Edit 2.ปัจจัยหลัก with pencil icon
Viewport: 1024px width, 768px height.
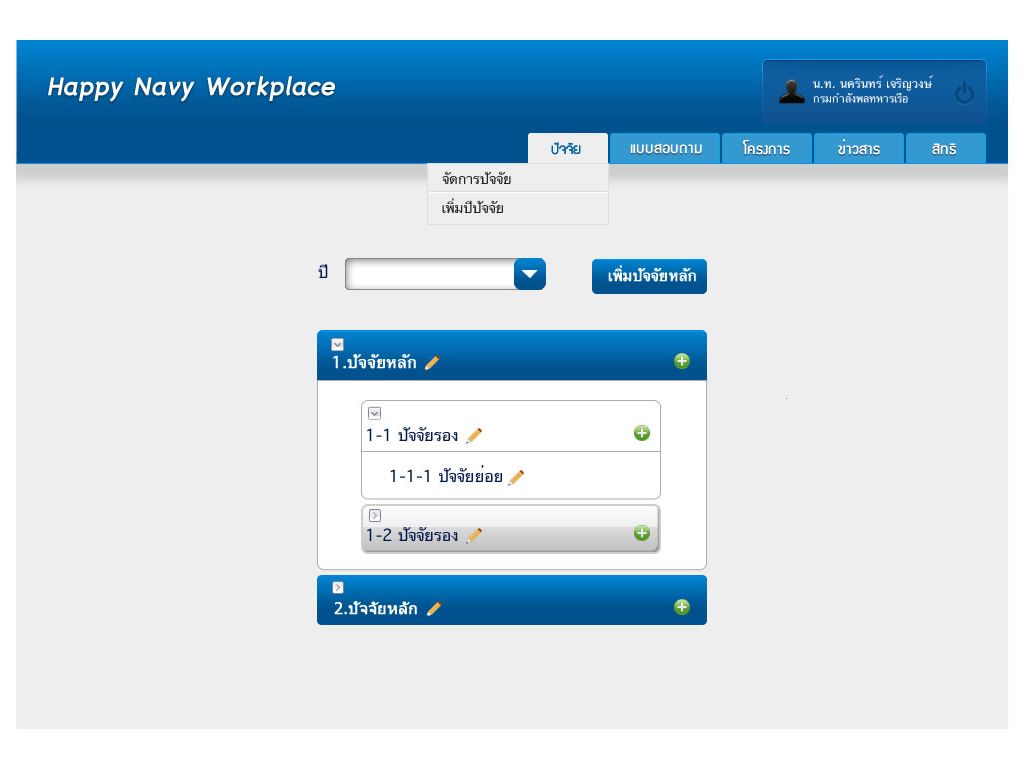point(434,609)
